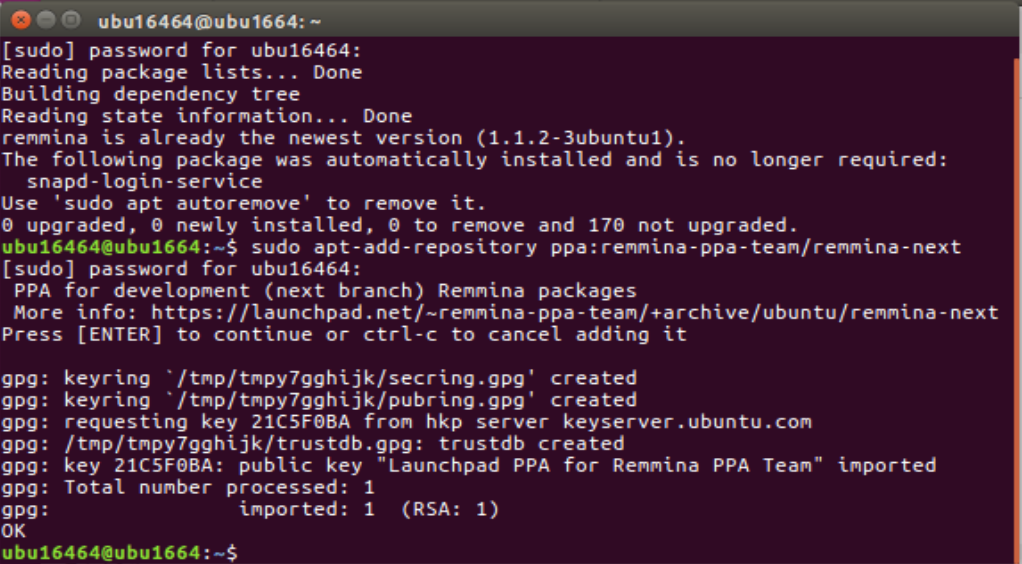1022x564 pixels.
Task: Click the snapd-login-service package name
Action: 145,182
